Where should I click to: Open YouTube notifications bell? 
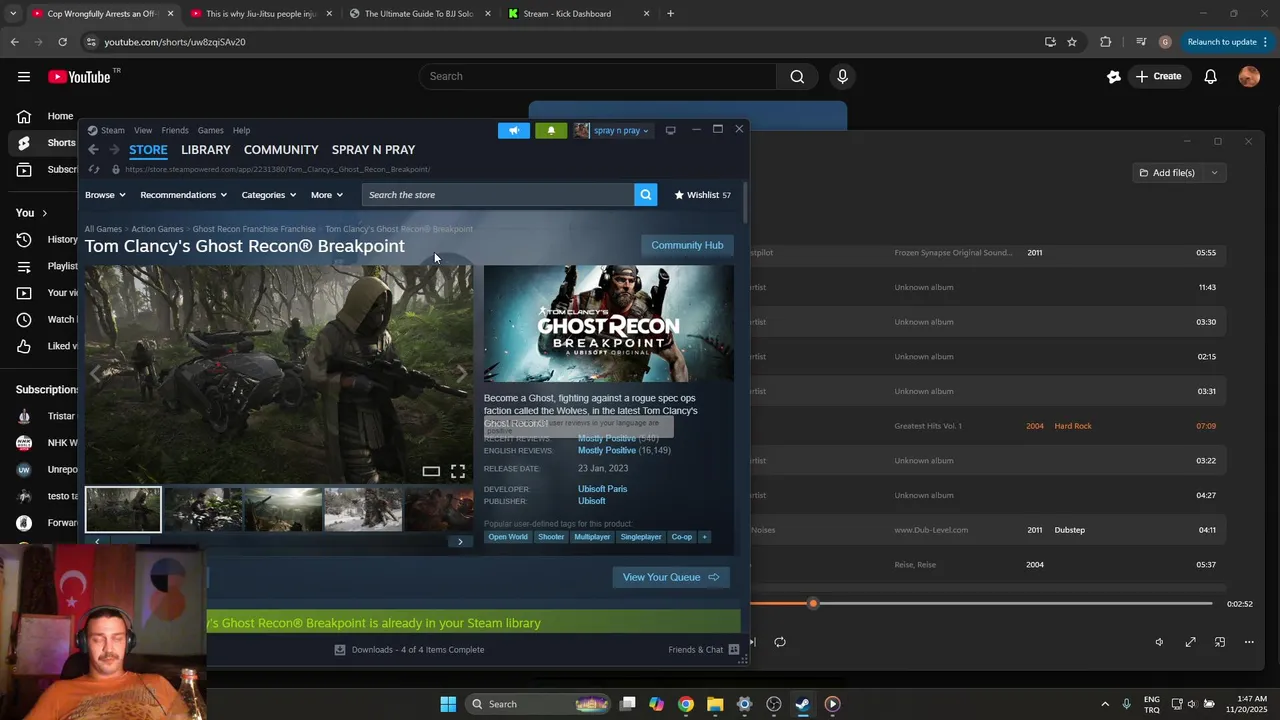[x=1210, y=77]
